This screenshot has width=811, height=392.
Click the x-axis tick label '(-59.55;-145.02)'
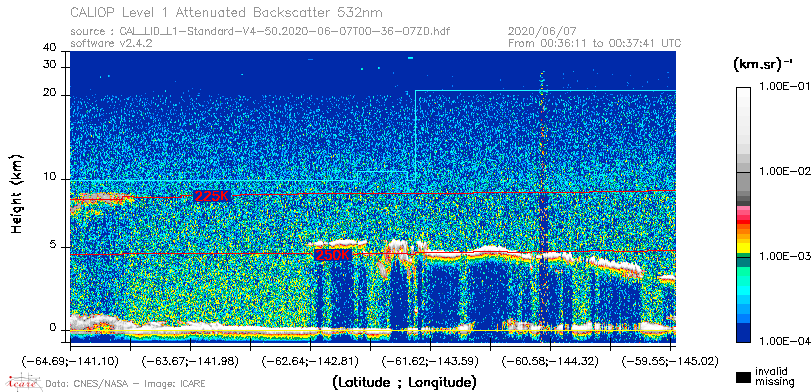point(670,361)
